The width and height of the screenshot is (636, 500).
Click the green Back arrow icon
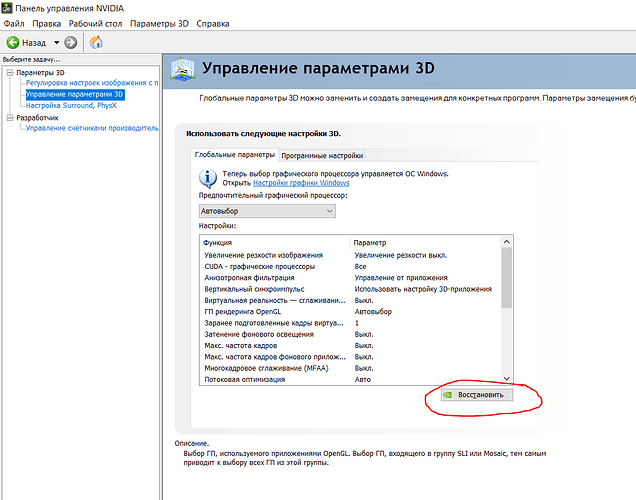click(x=13, y=42)
